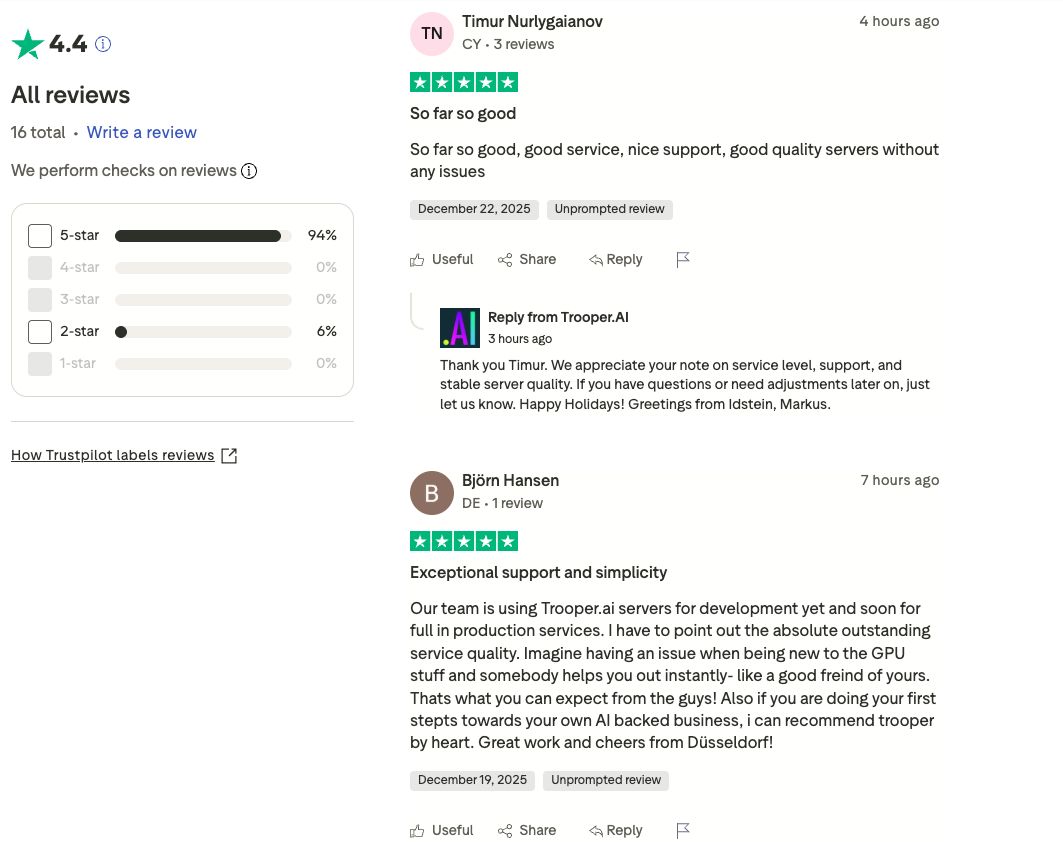Click the 5-star progress bar

point(200,235)
